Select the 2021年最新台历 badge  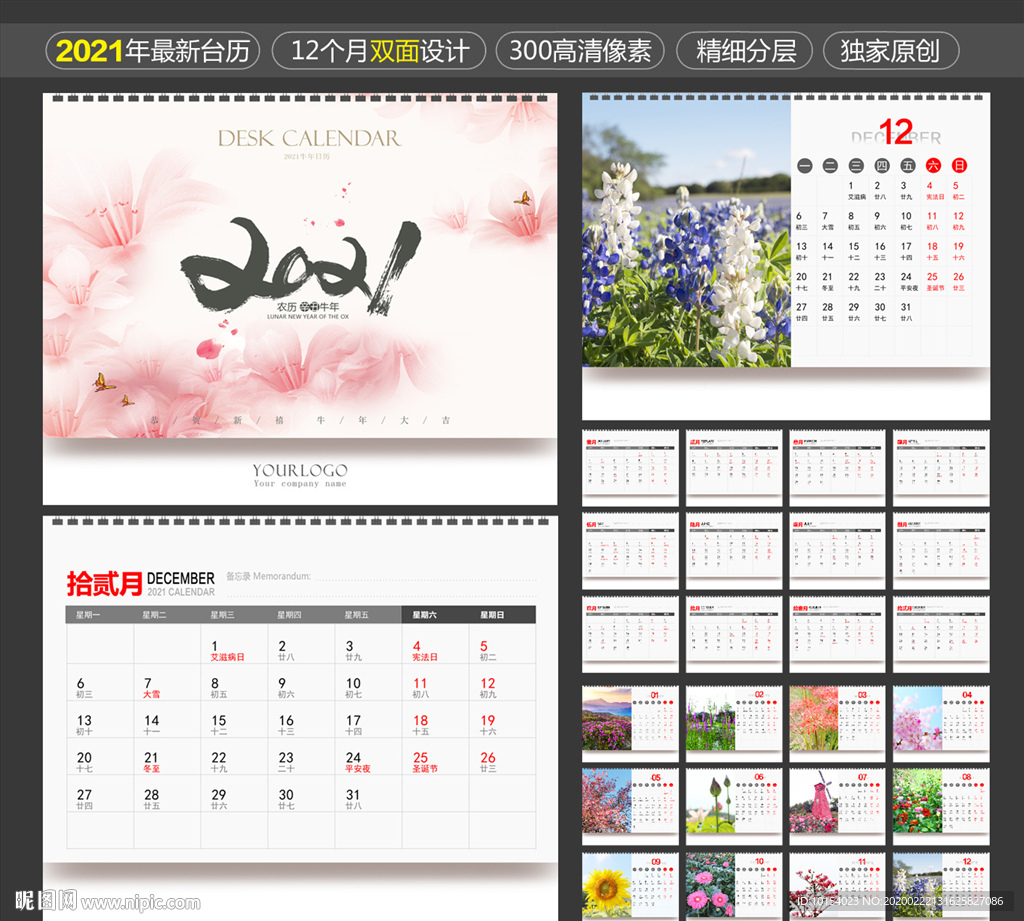click(x=153, y=51)
